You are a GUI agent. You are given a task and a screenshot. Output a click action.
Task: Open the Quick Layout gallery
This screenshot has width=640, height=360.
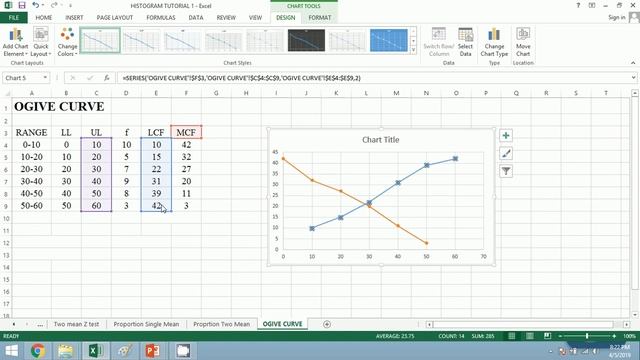pyautogui.click(x=41, y=42)
